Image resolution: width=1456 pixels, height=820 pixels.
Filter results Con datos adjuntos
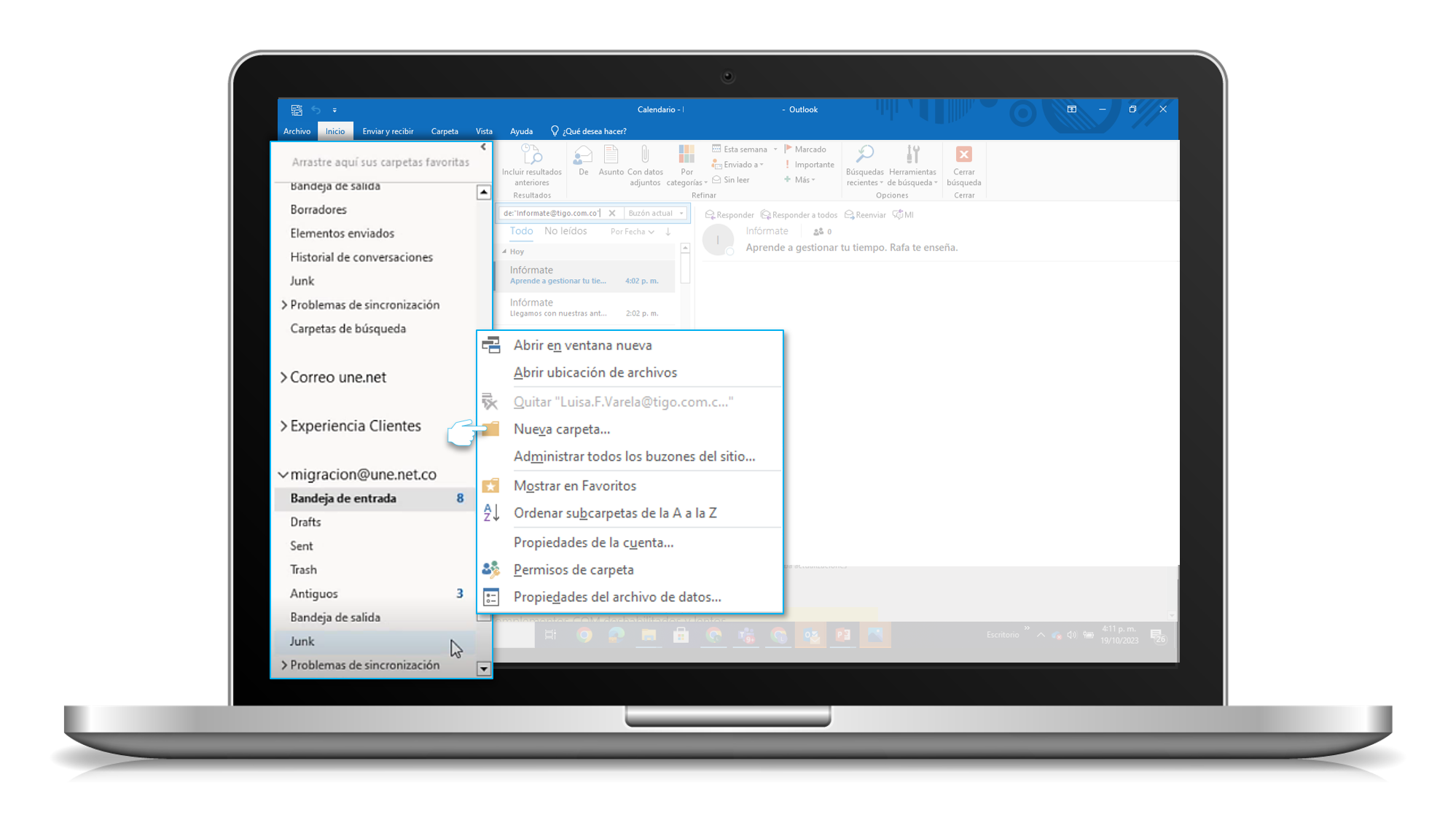point(645,166)
